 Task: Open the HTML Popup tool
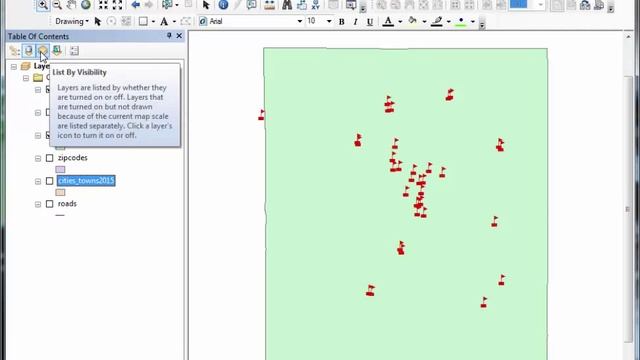pyautogui.click(x=251, y=5)
